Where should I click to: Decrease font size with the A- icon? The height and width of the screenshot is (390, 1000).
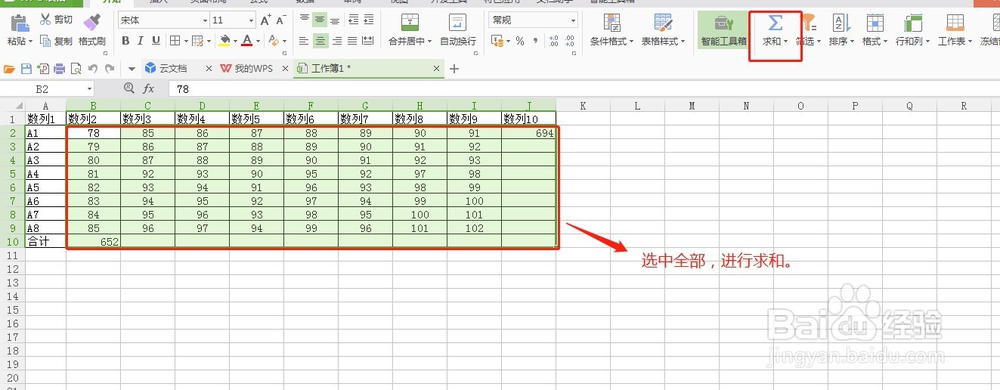(281, 20)
